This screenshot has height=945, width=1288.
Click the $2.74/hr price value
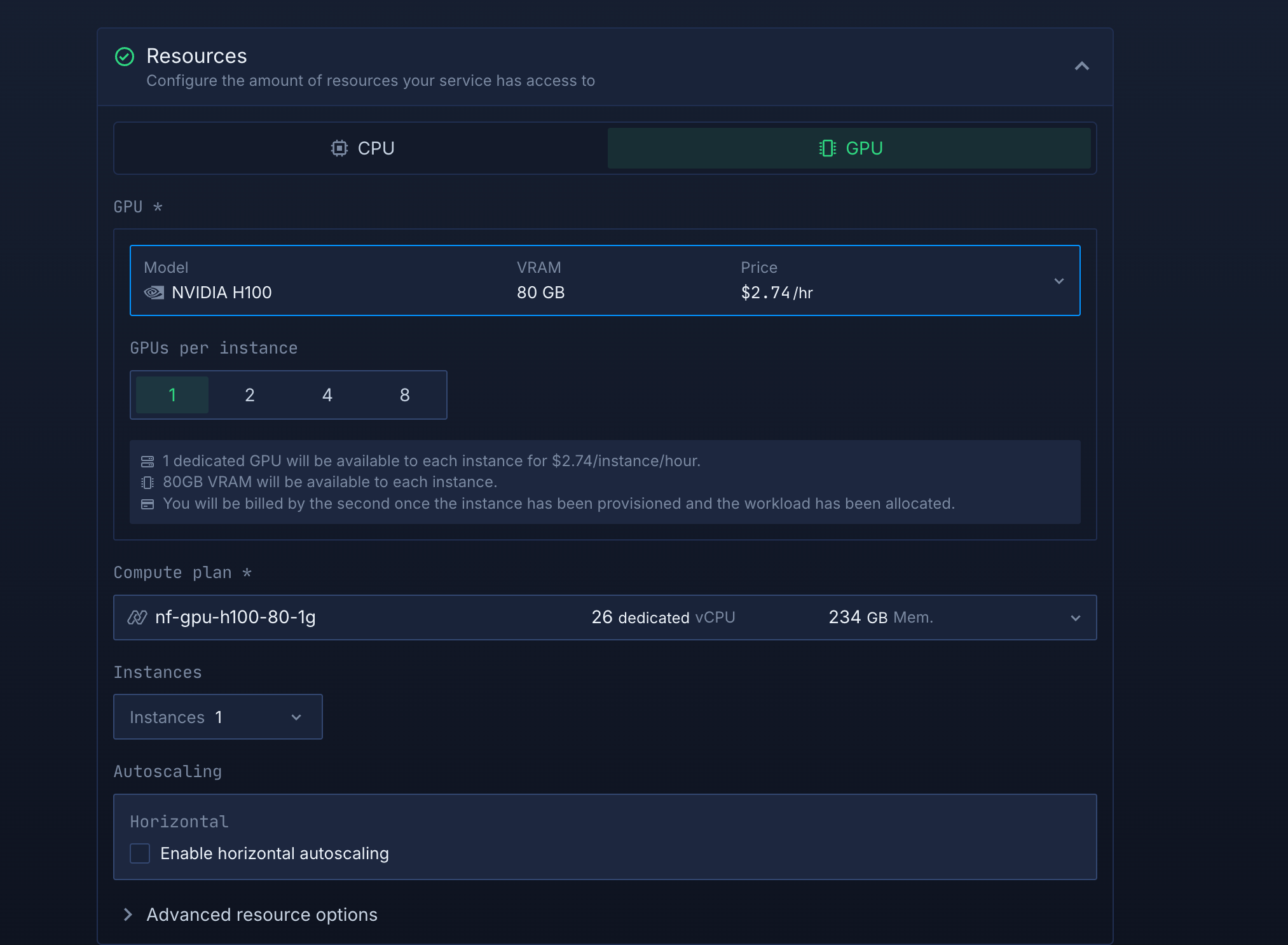pos(777,293)
